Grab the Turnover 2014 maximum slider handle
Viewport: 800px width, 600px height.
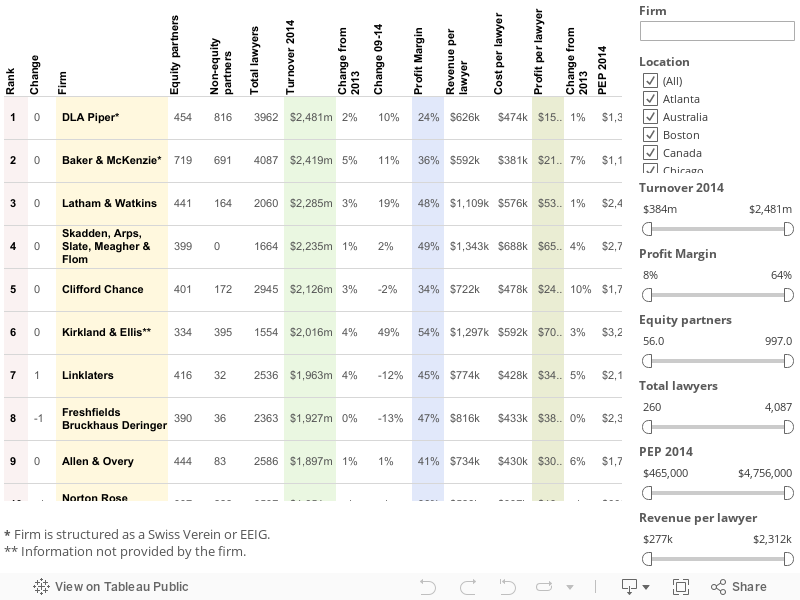pos(789,229)
